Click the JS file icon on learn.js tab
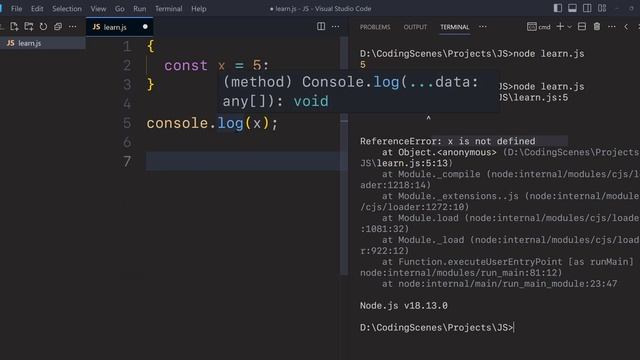Image resolution: width=640 pixels, height=360 pixels. coord(96,27)
